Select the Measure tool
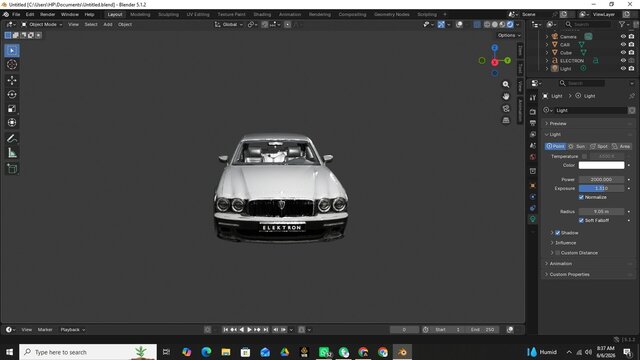Image resolution: width=640 pixels, height=360 pixels. pos(12,153)
